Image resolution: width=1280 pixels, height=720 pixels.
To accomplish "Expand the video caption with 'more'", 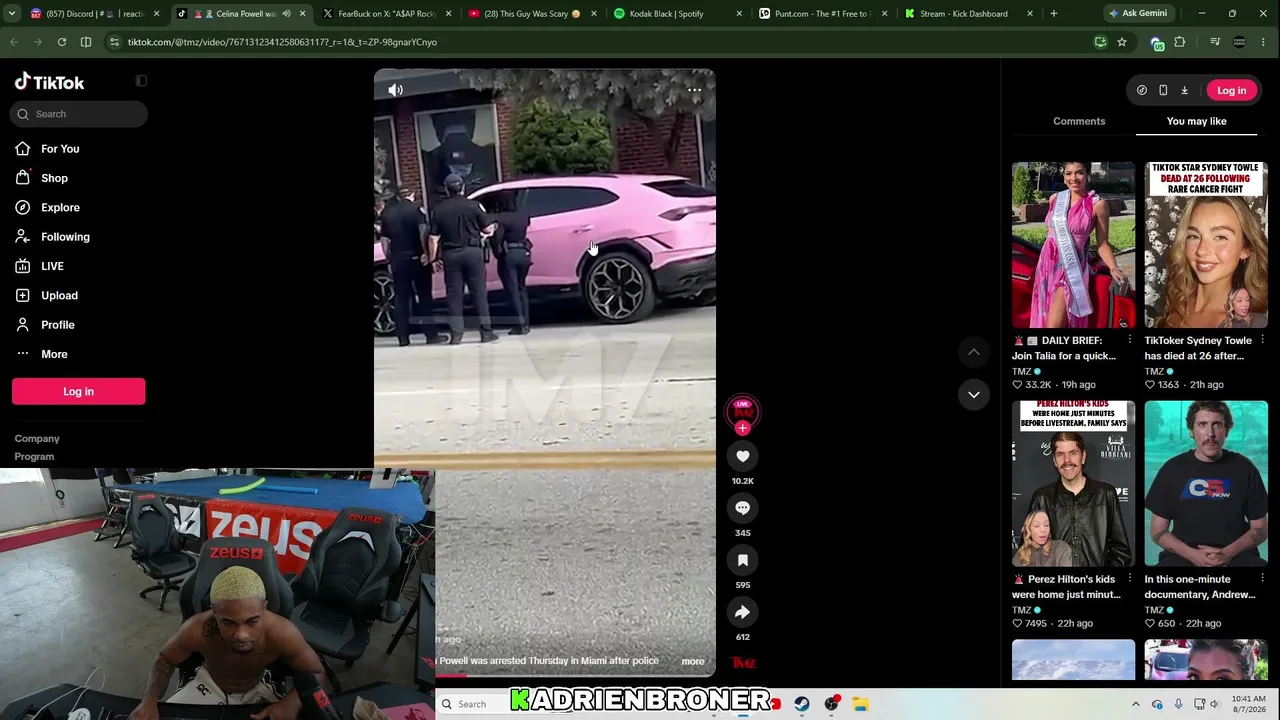I will click(692, 661).
